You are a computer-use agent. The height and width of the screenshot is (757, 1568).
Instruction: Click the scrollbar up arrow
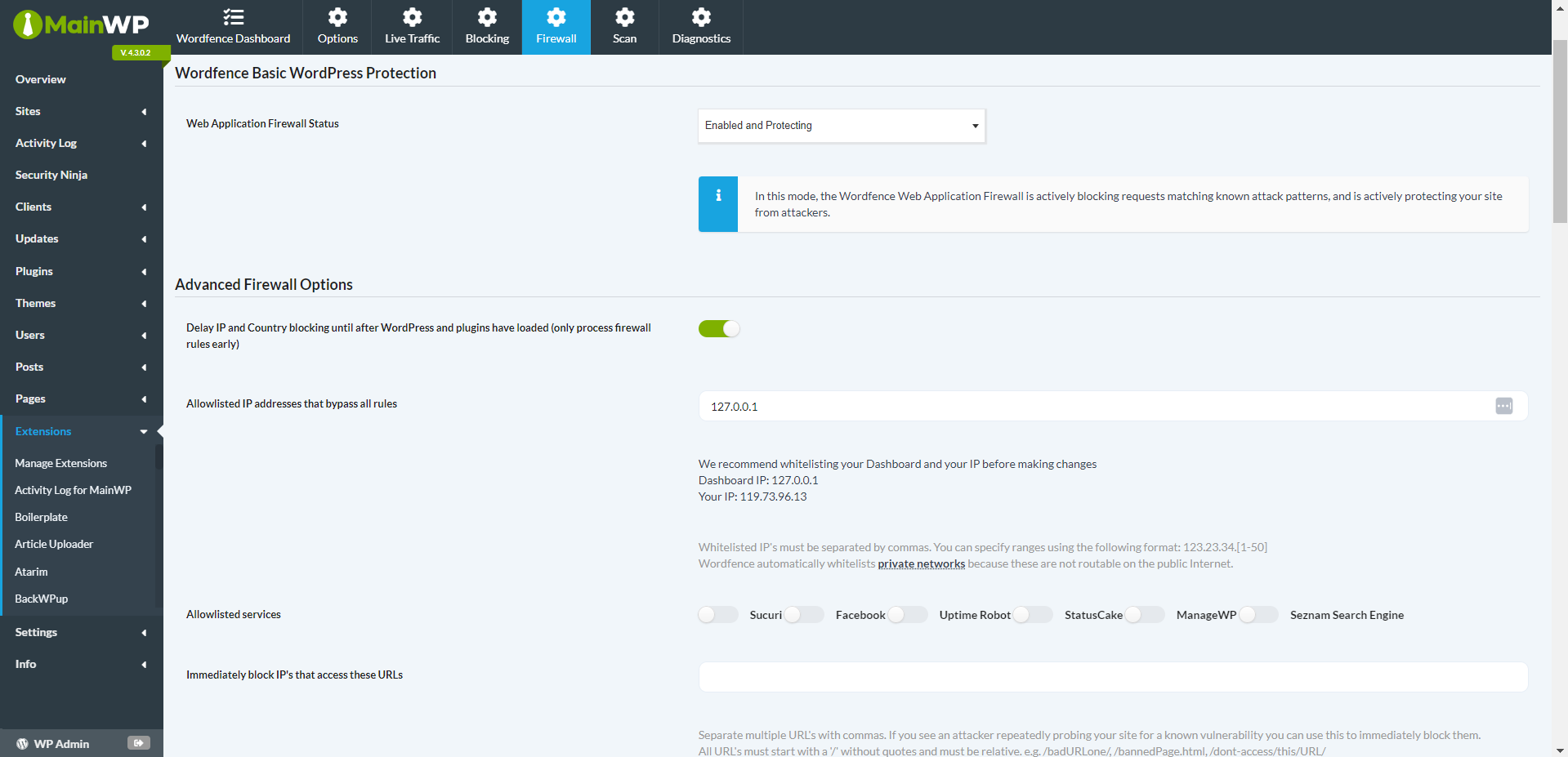tap(1560, 6)
